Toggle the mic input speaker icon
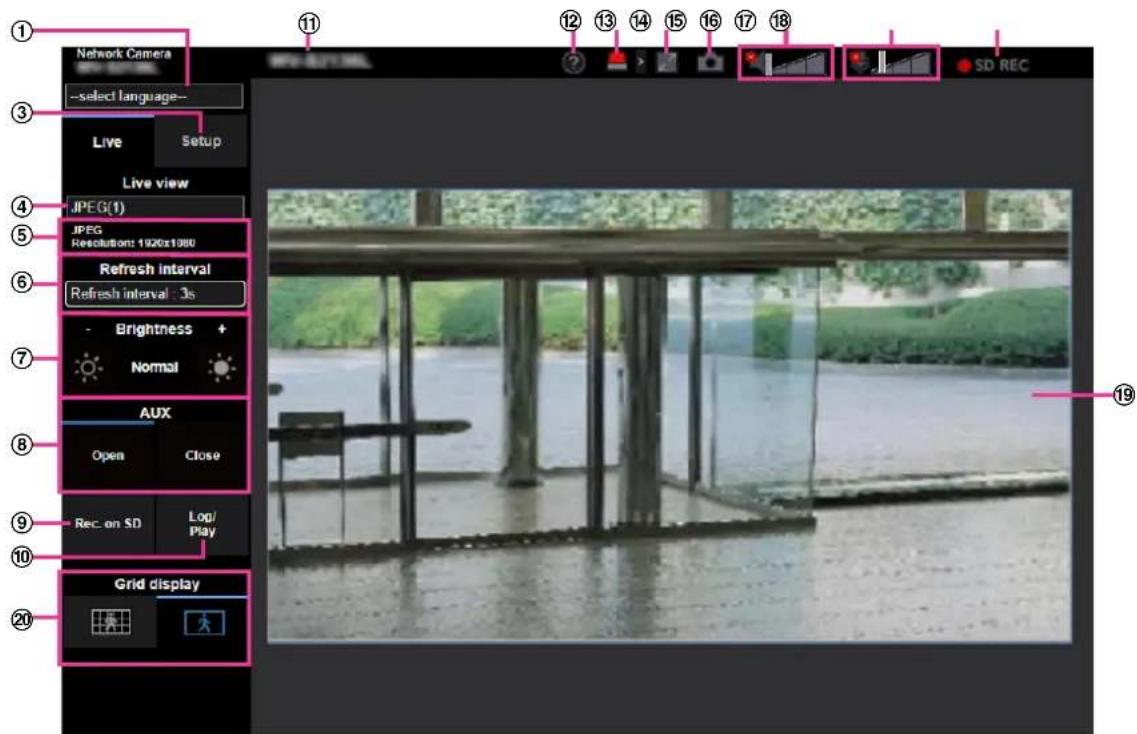Image resolution: width=1137 pixels, height=734 pixels. click(x=755, y=62)
